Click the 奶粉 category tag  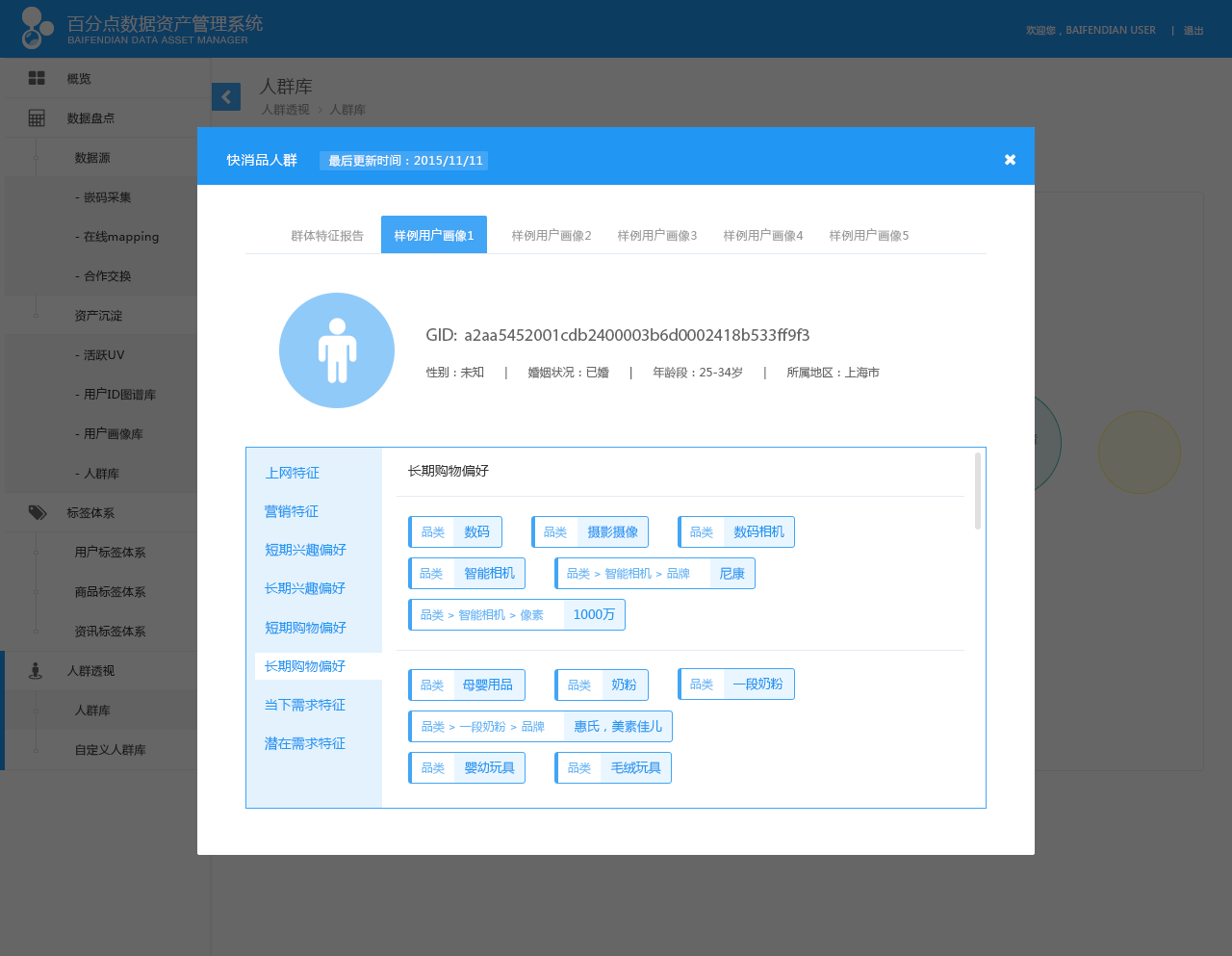tap(602, 685)
